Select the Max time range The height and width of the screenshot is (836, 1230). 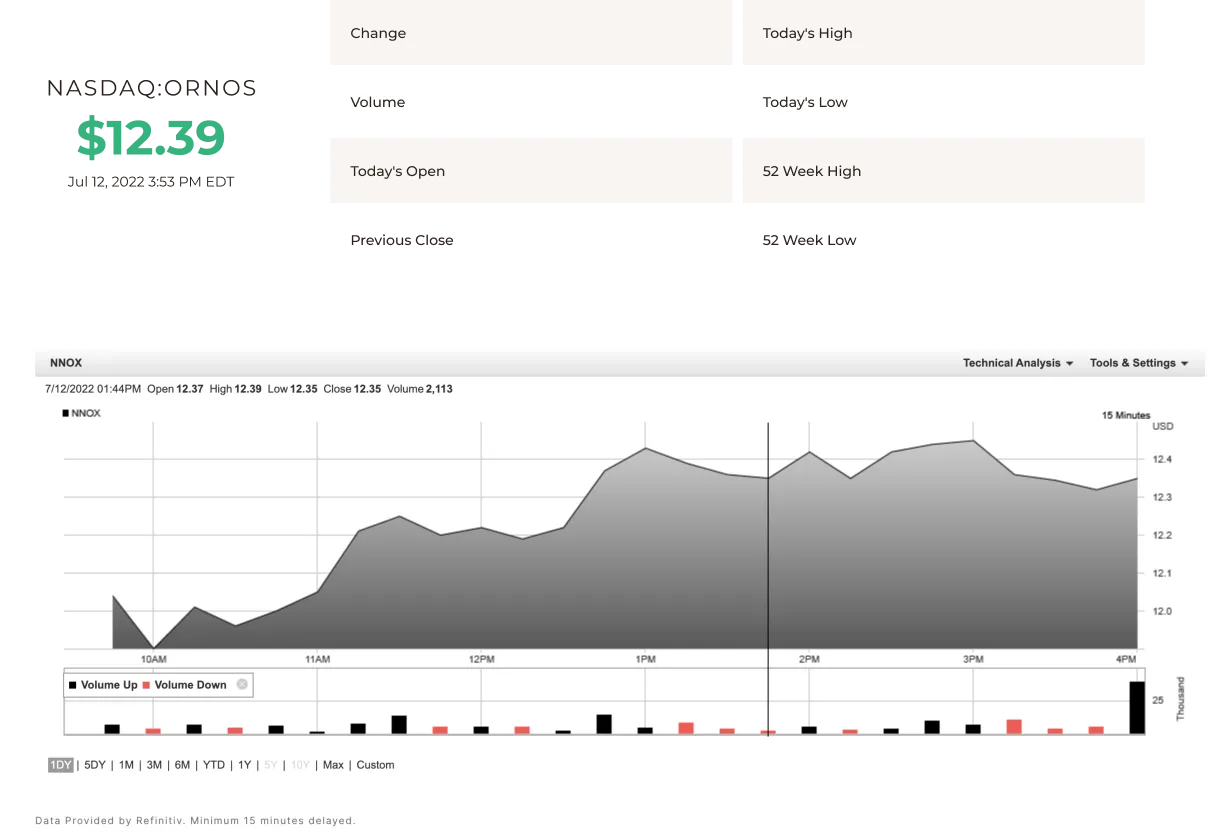pyautogui.click(x=333, y=765)
